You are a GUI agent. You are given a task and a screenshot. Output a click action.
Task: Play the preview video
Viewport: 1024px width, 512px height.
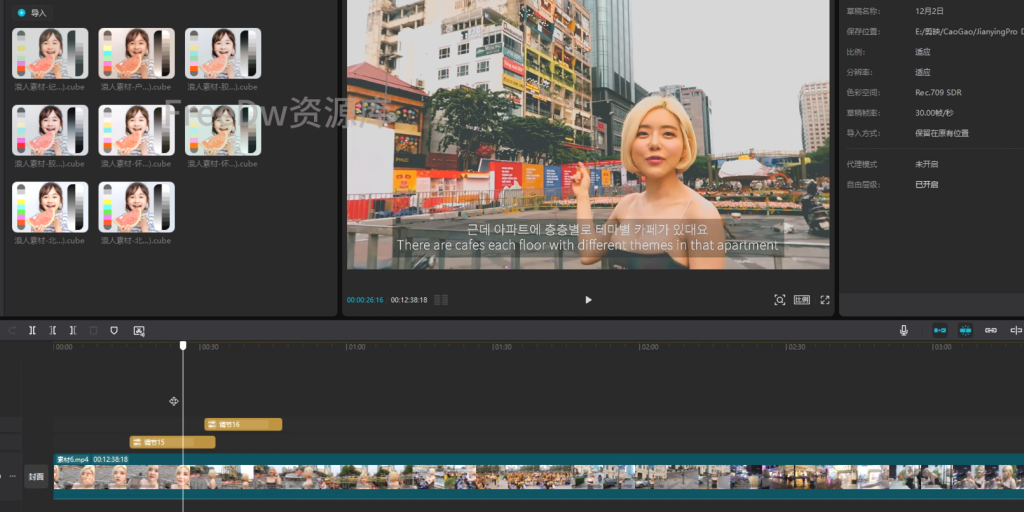tap(588, 300)
